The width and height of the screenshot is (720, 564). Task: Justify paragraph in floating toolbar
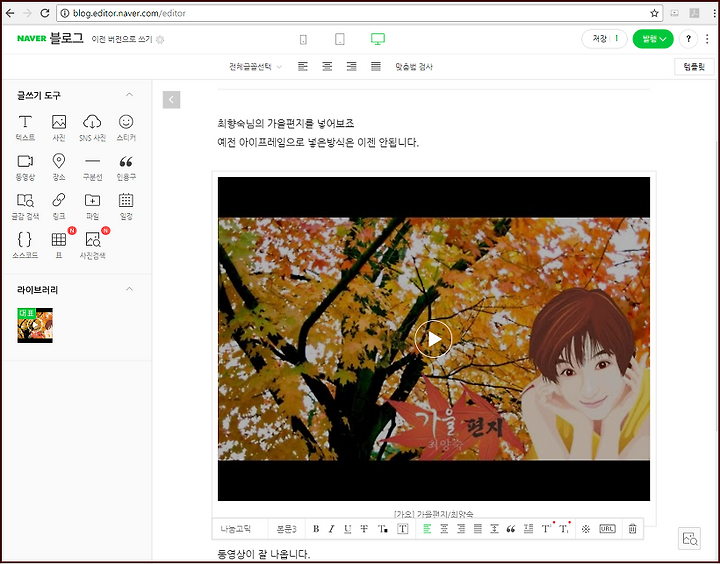(478, 529)
